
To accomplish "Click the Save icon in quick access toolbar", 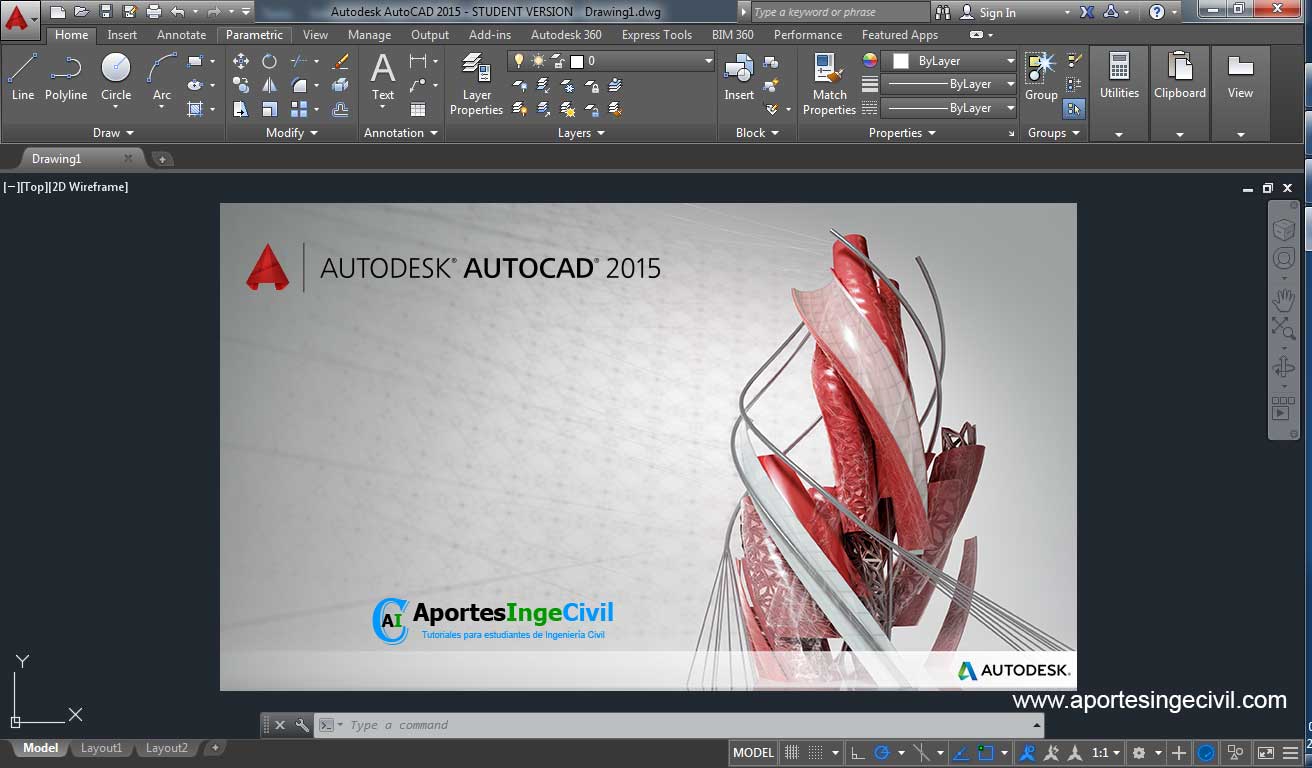I will 105,12.
